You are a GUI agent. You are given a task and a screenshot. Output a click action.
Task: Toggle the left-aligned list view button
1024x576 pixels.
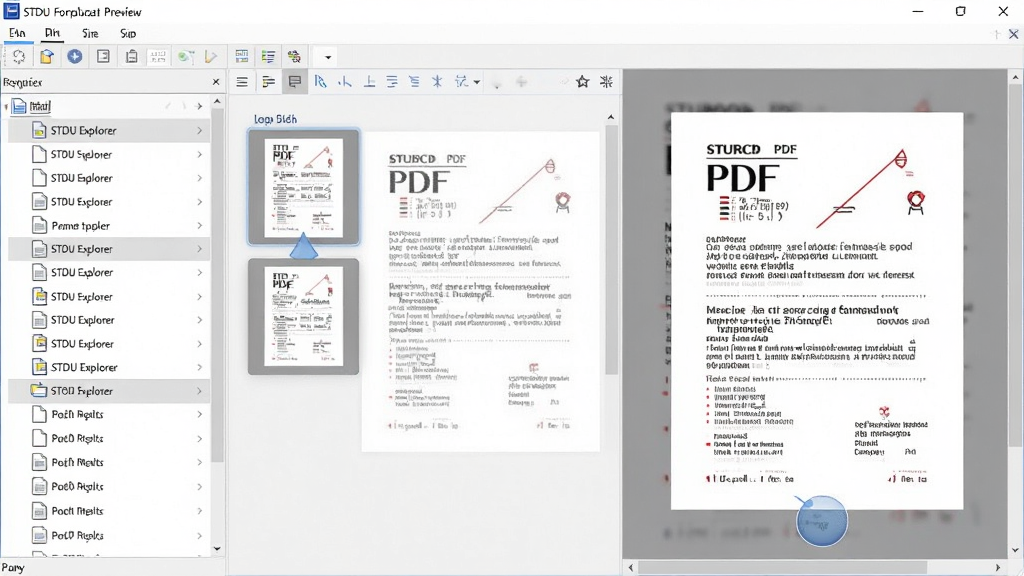click(268, 82)
